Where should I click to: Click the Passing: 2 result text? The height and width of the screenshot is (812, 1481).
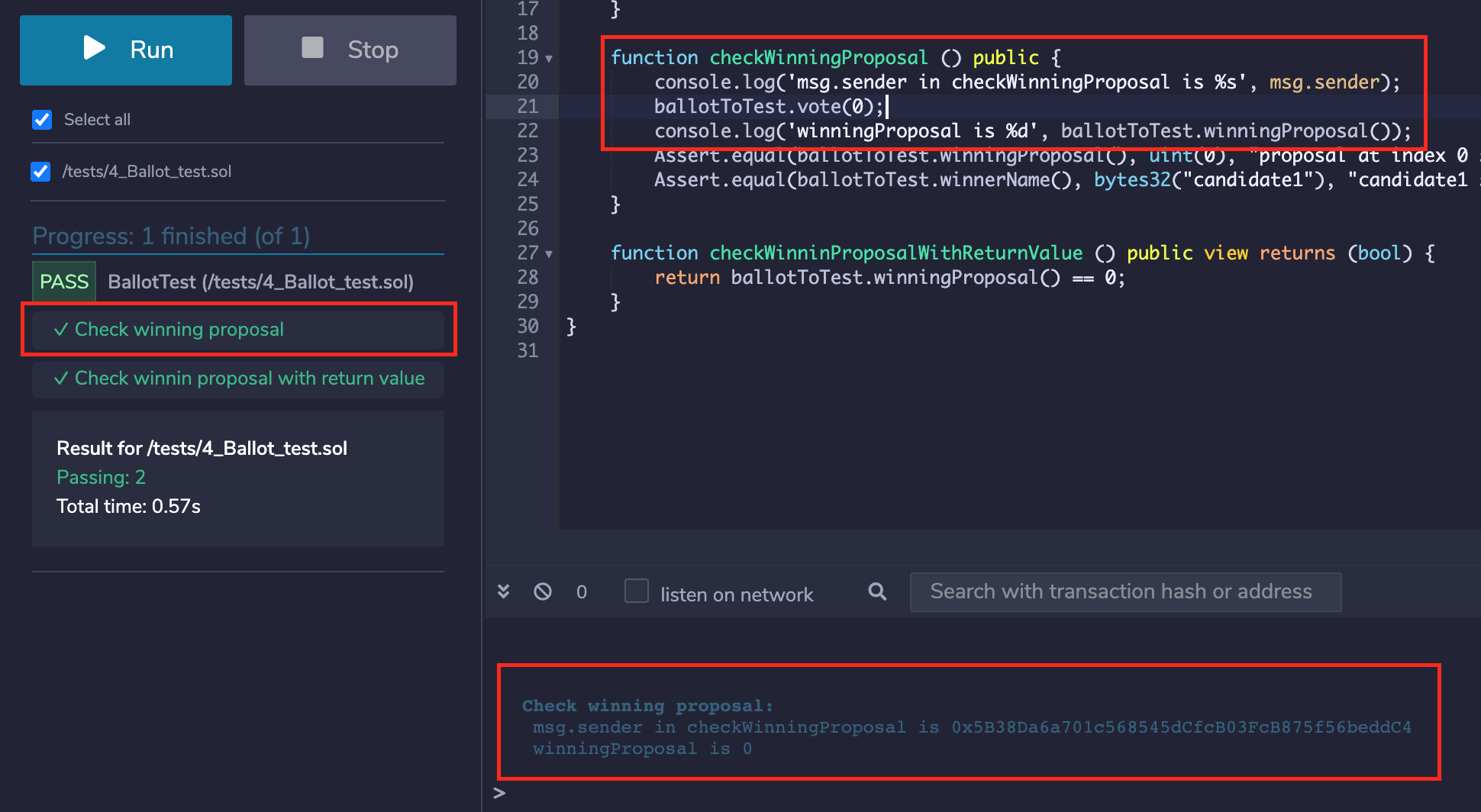click(101, 478)
